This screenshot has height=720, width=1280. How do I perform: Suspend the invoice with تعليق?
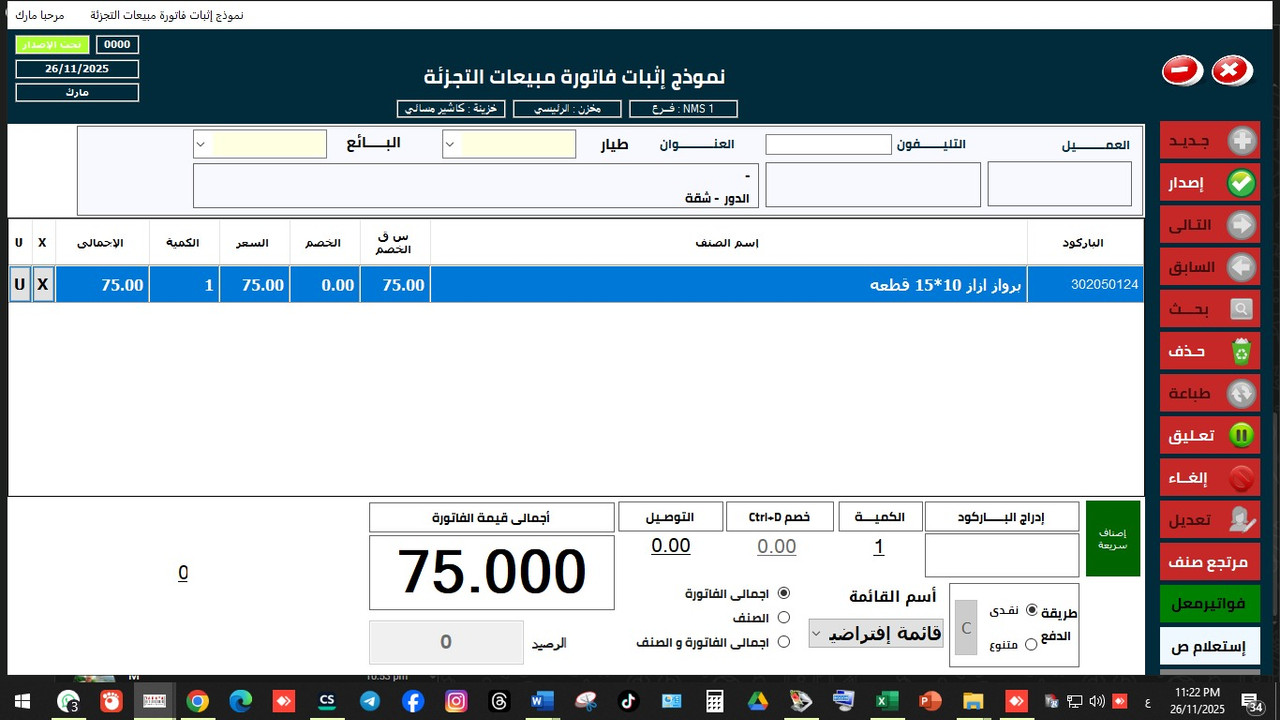[x=1210, y=435]
